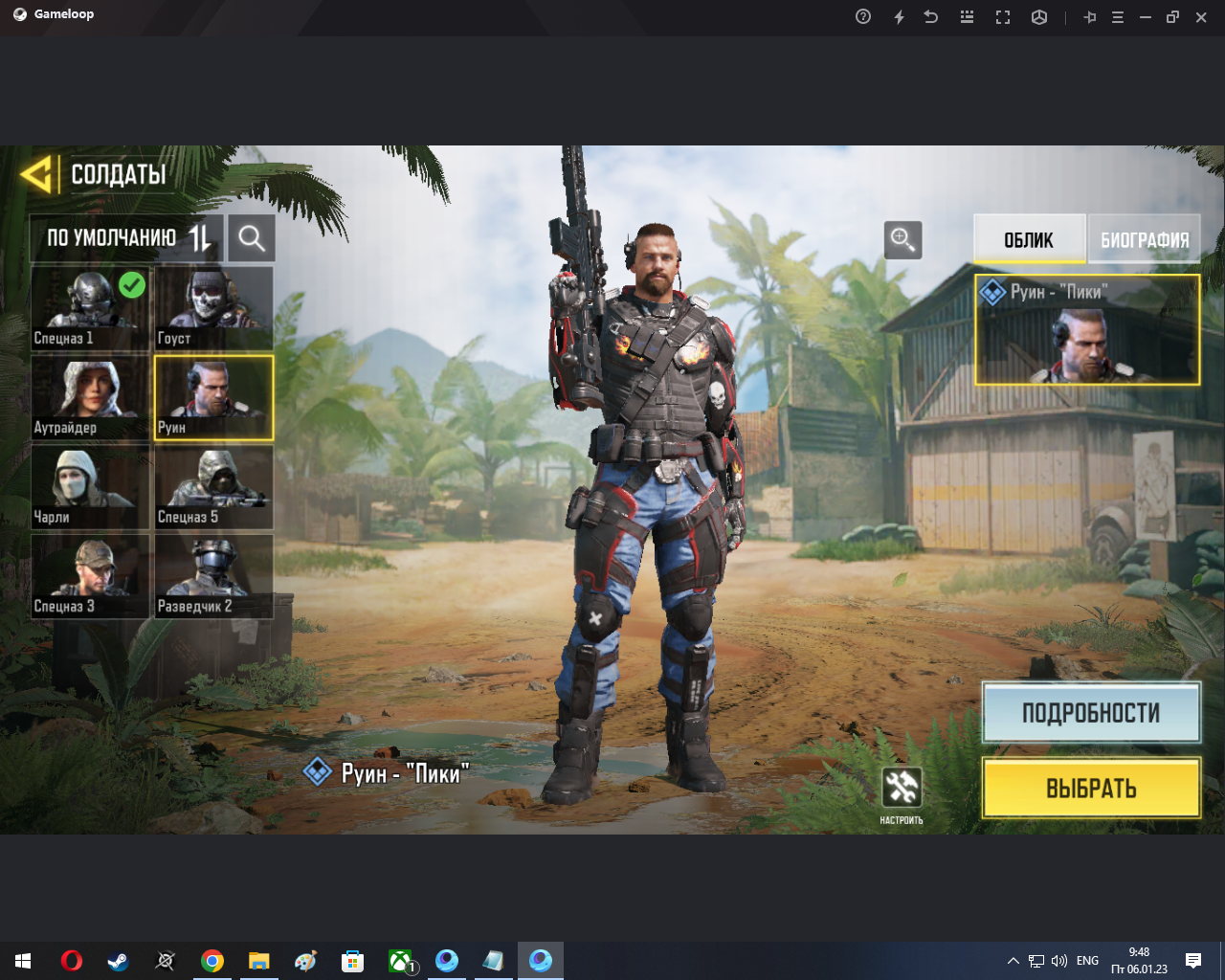1225x980 pixels.
Task: Open the НАСТРОИТЬ customize tools icon
Action: [x=902, y=788]
